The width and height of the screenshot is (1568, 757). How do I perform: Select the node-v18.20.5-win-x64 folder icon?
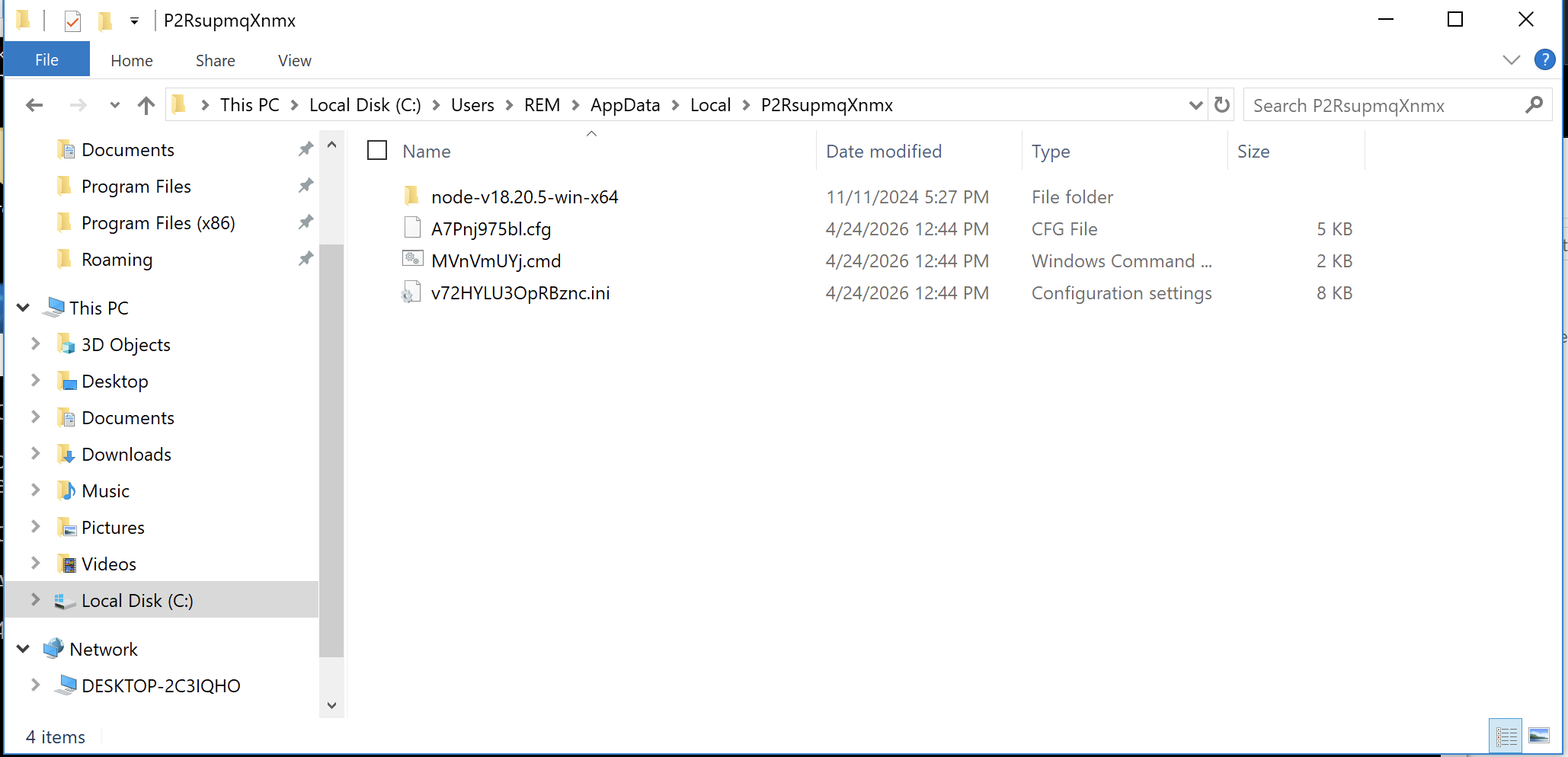[x=411, y=196]
